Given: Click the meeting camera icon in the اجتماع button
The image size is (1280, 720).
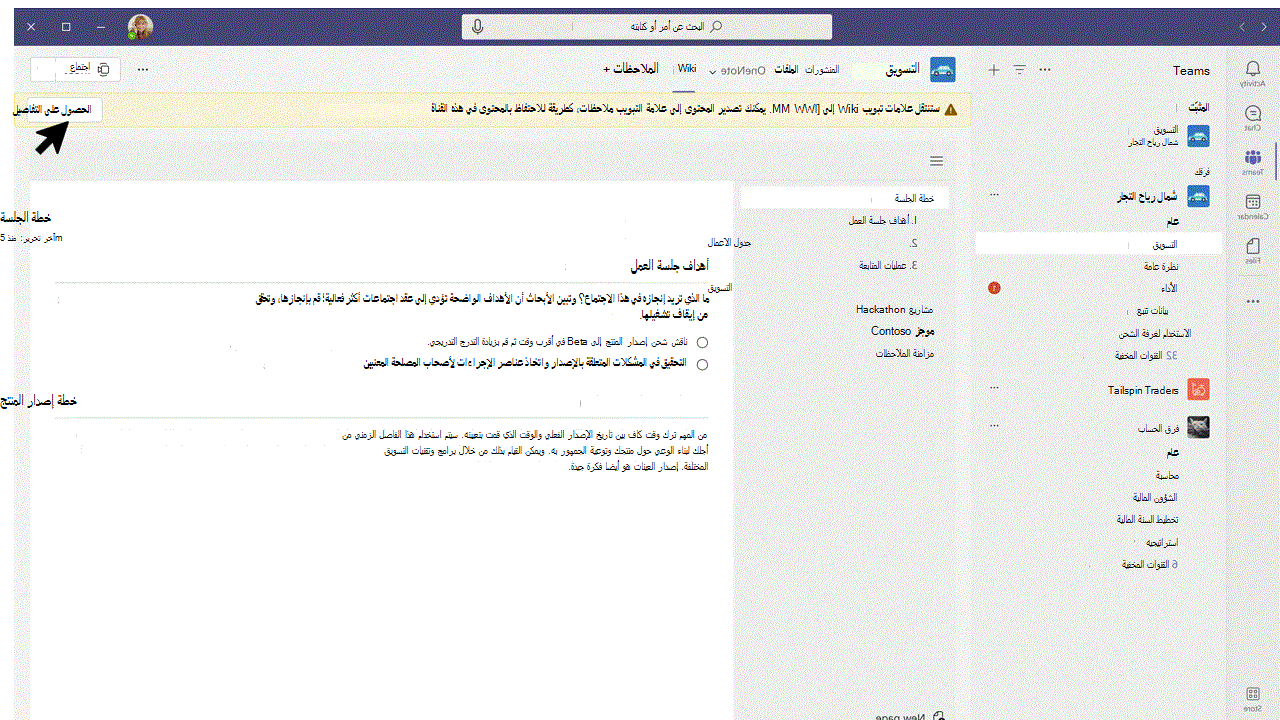Looking at the screenshot, I should click(x=104, y=69).
